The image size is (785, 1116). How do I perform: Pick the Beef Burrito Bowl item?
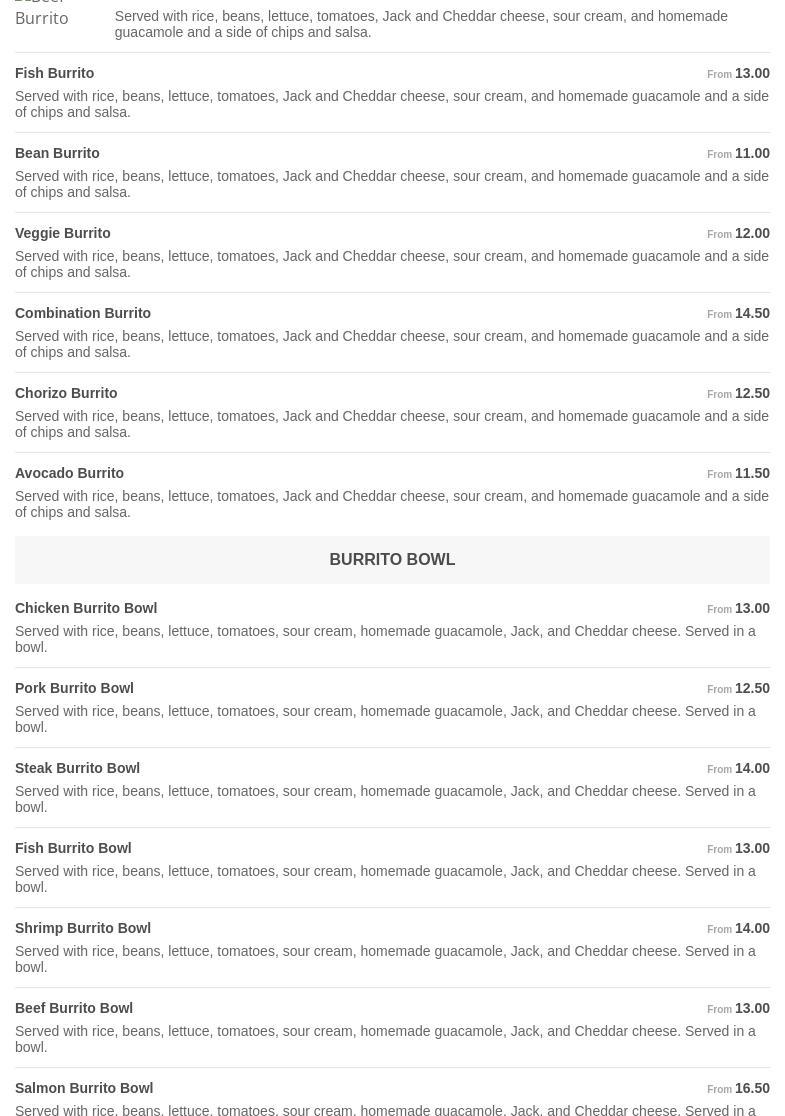[x=74, y=1008]
